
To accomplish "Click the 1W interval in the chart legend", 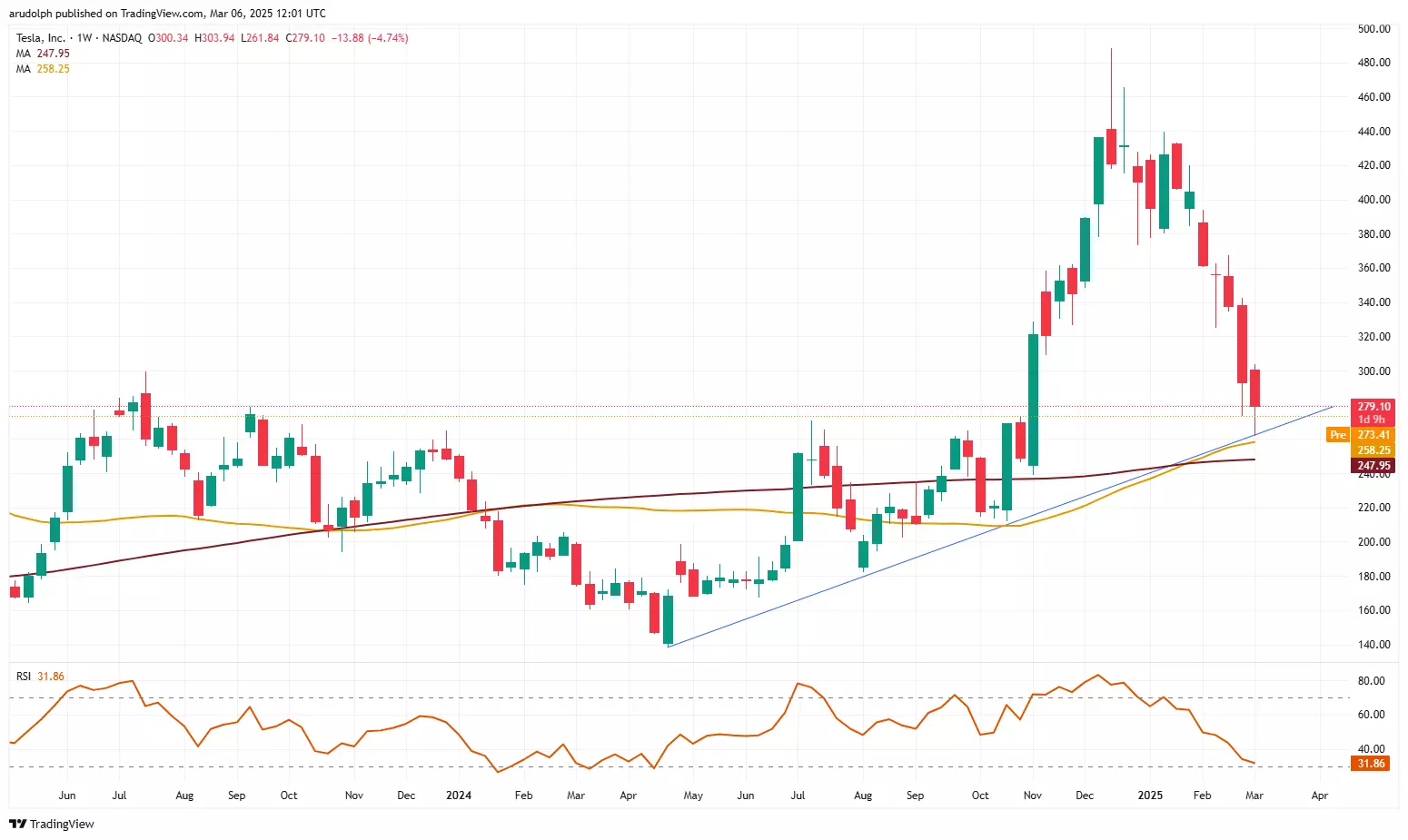I will pos(84,38).
